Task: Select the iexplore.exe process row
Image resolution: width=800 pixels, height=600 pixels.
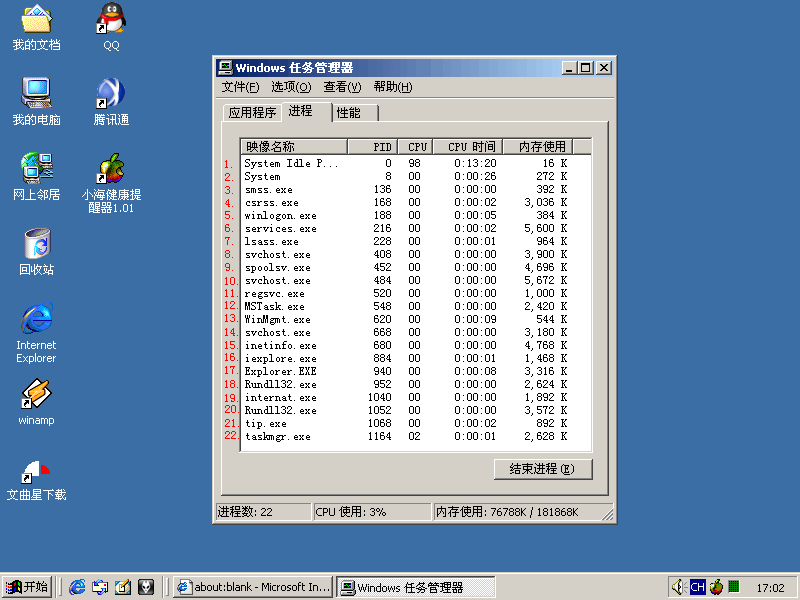Action: (x=416, y=359)
